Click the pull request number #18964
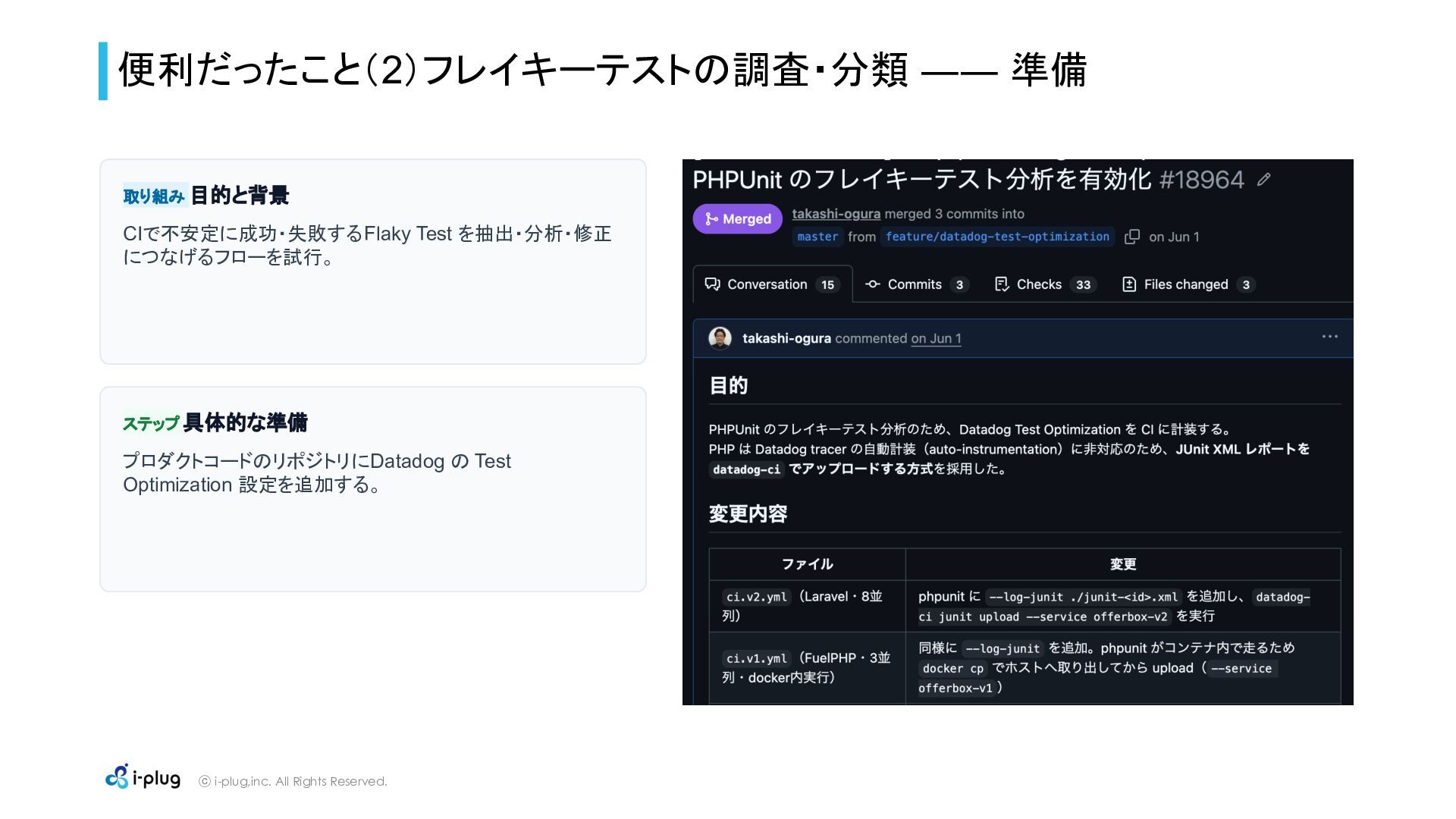 click(x=1202, y=180)
